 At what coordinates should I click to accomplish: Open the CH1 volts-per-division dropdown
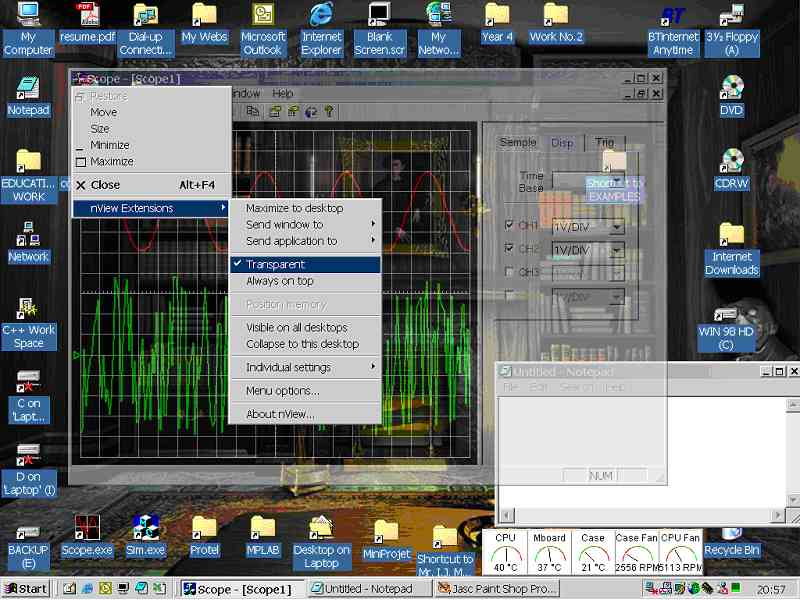coord(616,227)
